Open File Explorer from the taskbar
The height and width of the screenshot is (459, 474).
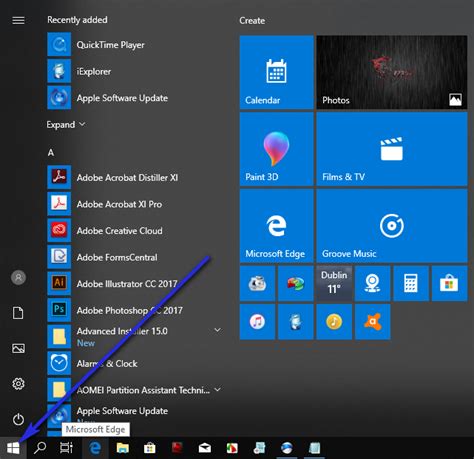point(123,448)
